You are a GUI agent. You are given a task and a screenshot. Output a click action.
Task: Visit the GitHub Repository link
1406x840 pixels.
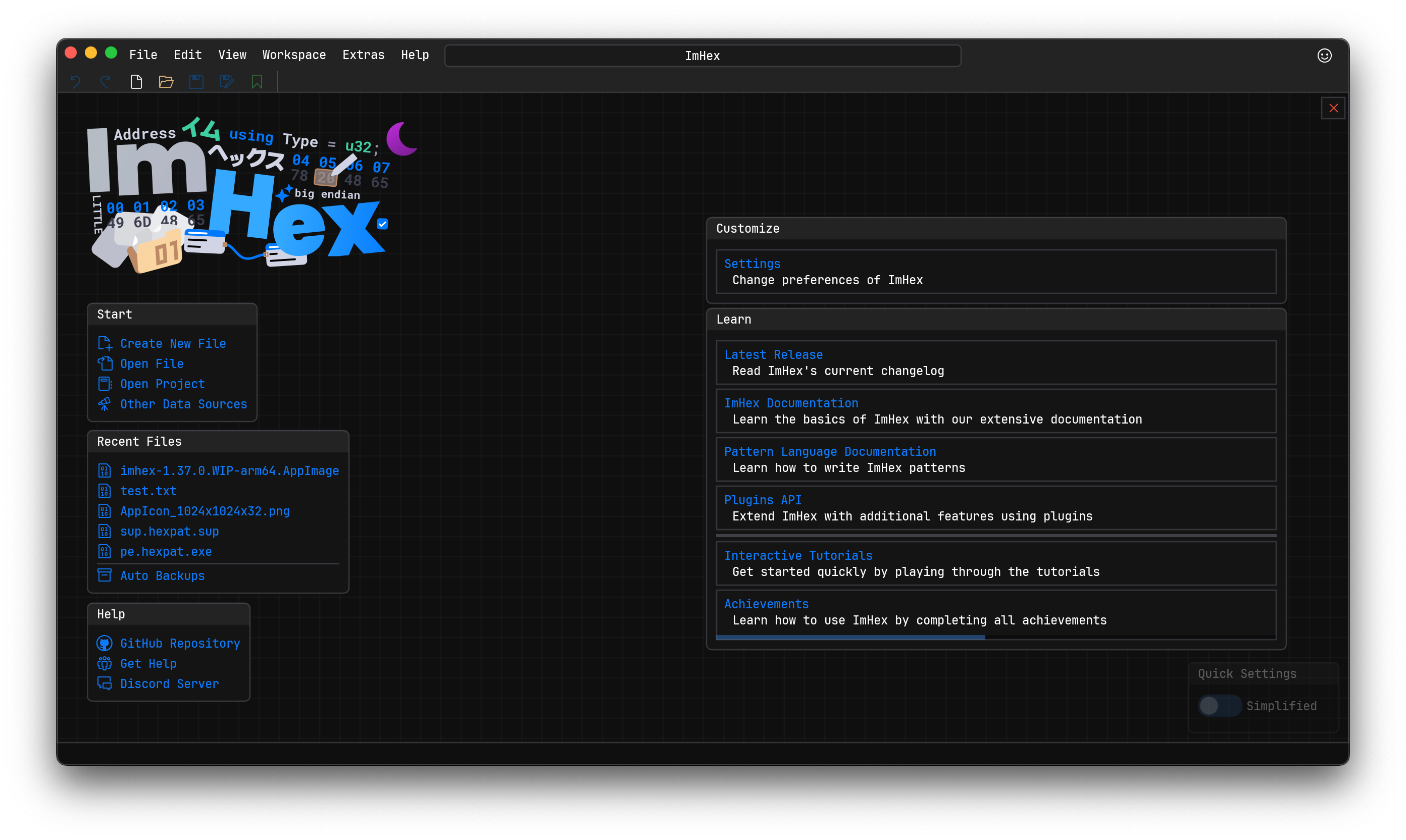[180, 644]
